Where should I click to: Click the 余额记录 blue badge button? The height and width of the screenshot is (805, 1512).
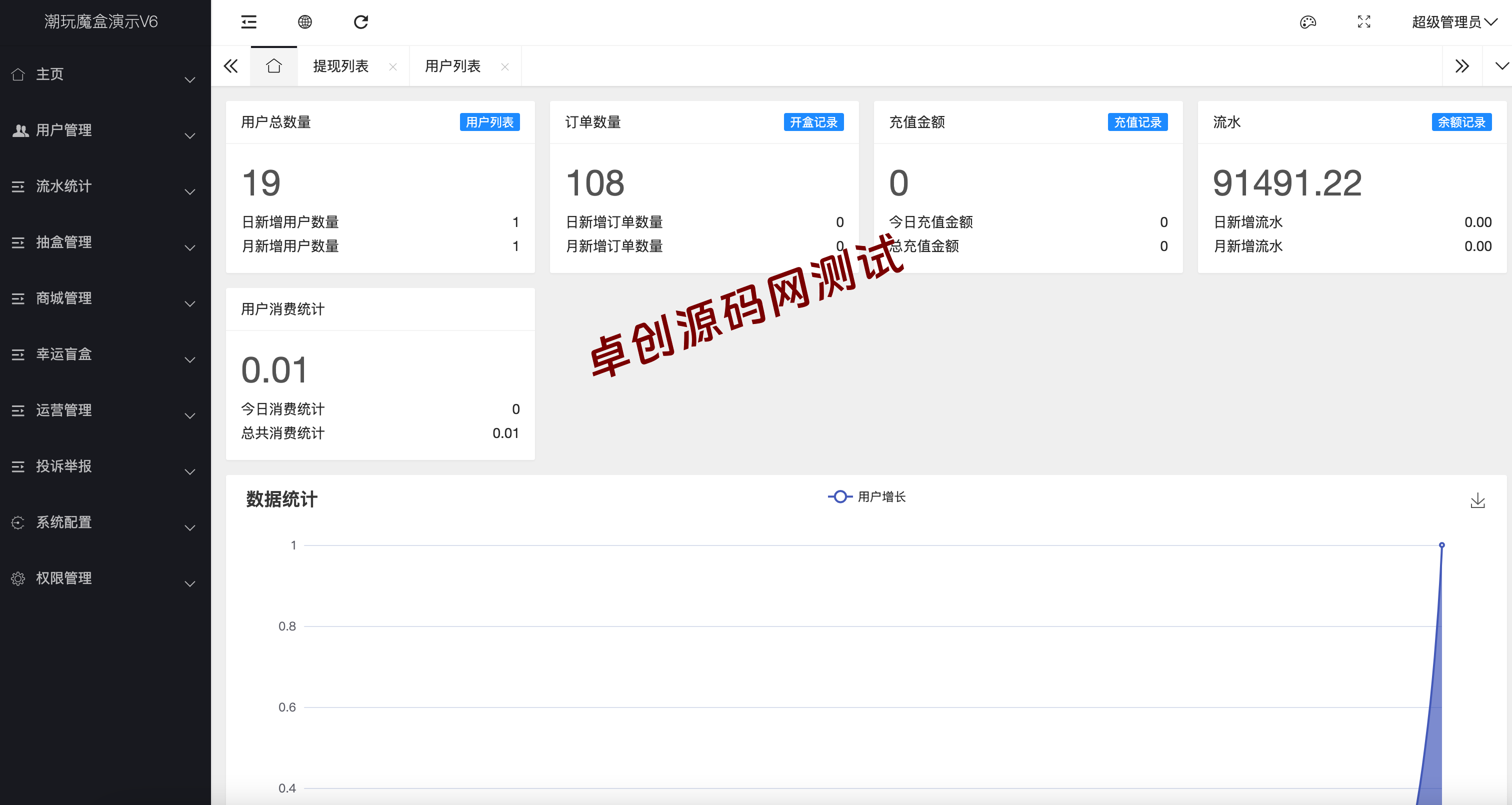(1461, 122)
